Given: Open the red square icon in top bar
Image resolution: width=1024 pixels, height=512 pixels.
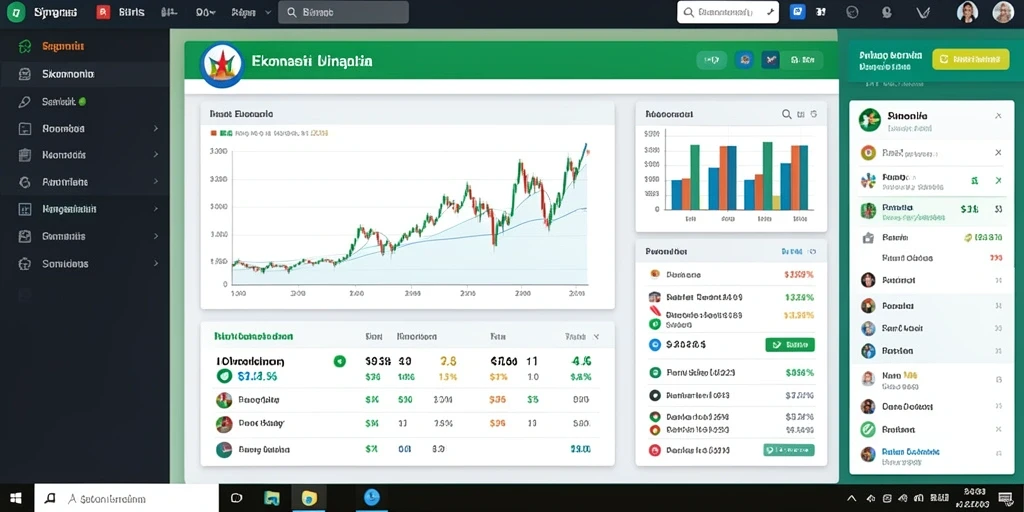Looking at the screenshot, I should pos(103,12).
